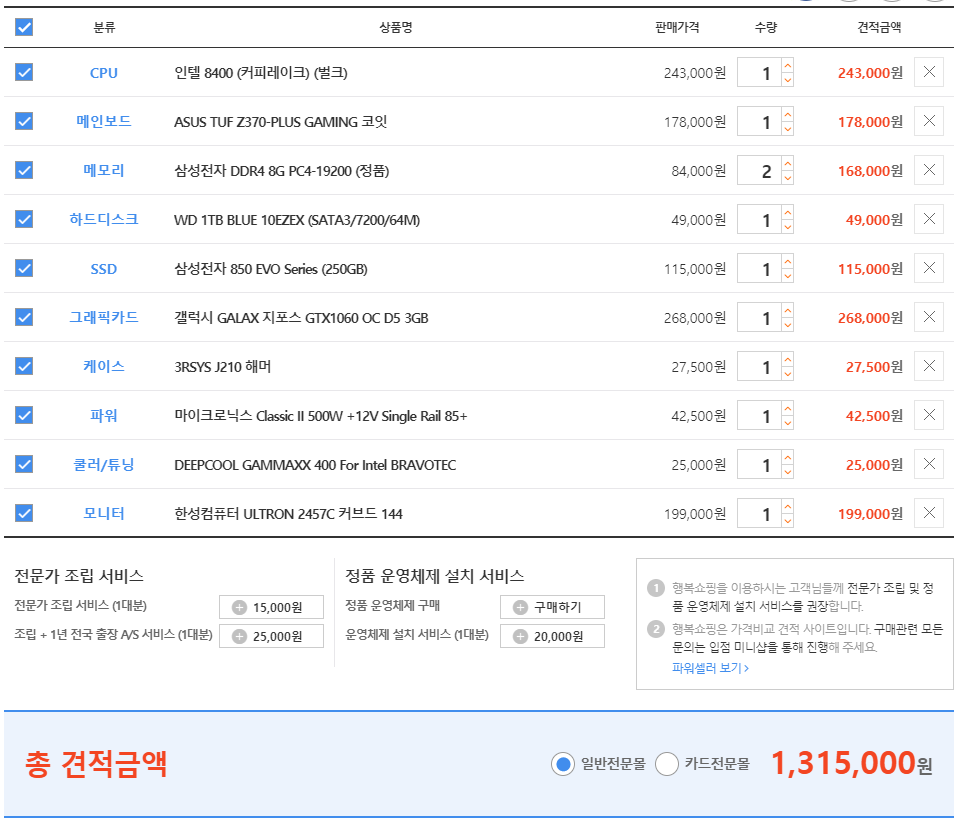Viewport: 962px width, 822px height.
Task: Uncheck the 쿨러/튜닝 row checkbox
Action: pos(24,464)
